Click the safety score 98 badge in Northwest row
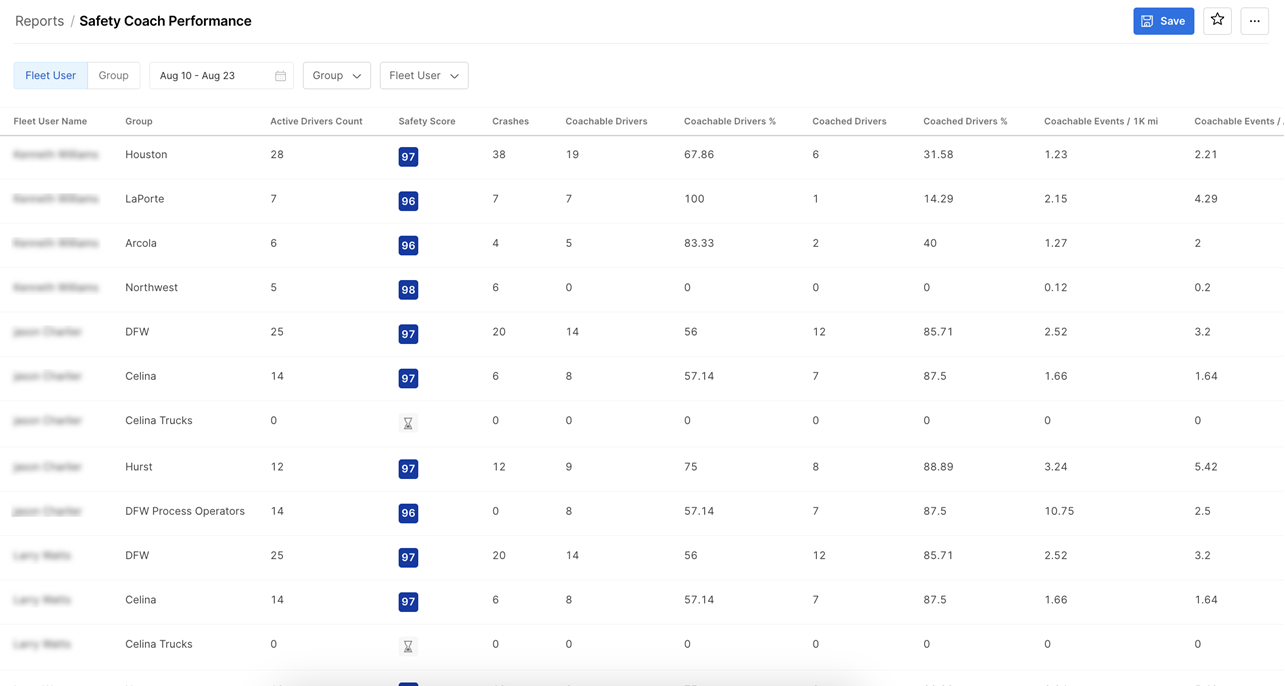The image size is (1285, 686). tap(408, 290)
